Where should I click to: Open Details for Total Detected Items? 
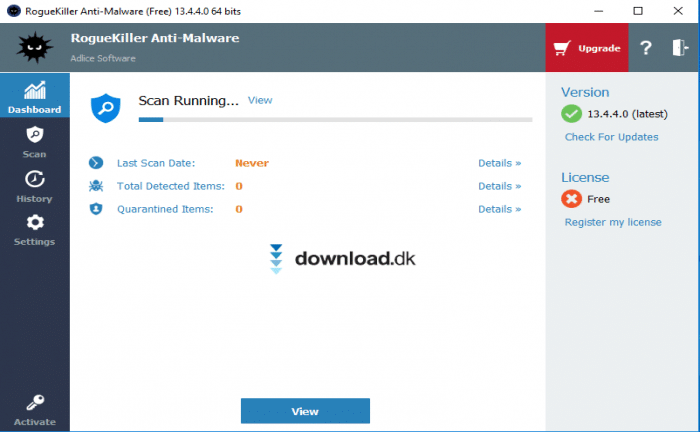point(500,186)
